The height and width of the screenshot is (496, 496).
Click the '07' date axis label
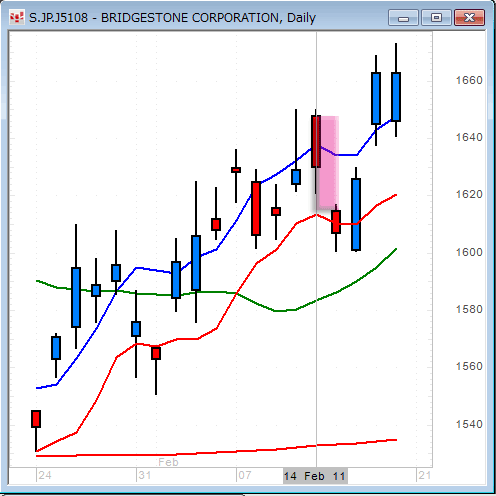245,475
